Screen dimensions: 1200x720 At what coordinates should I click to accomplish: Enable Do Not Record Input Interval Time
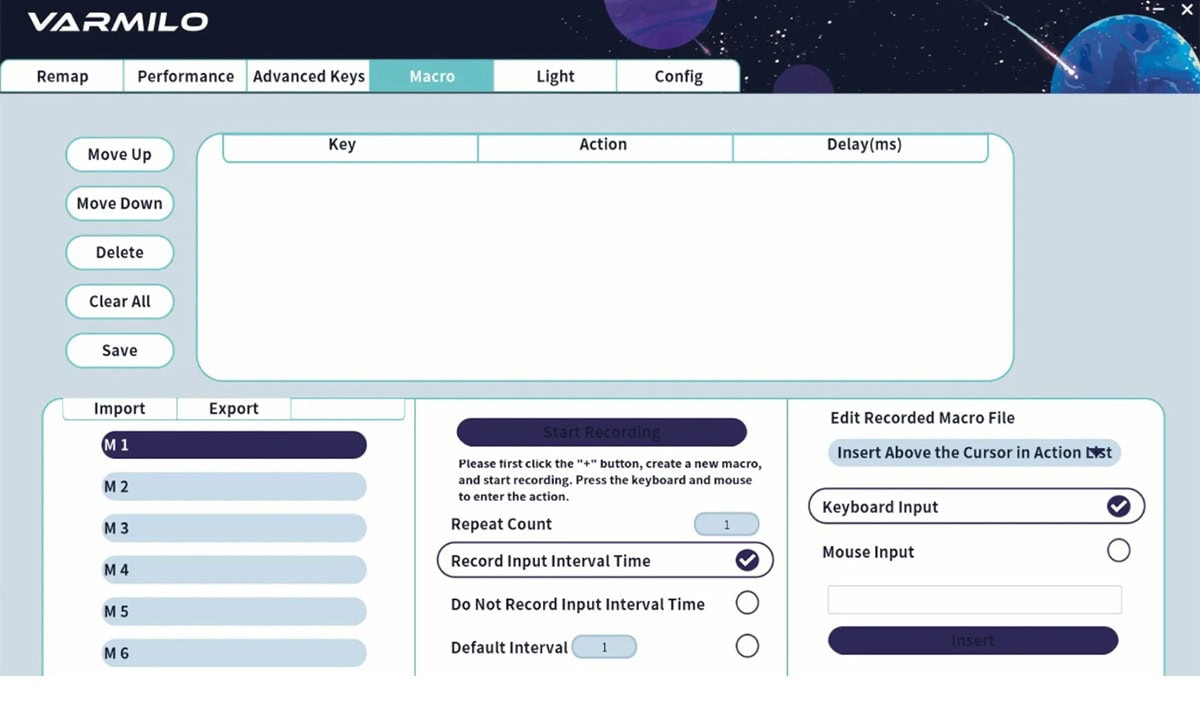tap(747, 603)
